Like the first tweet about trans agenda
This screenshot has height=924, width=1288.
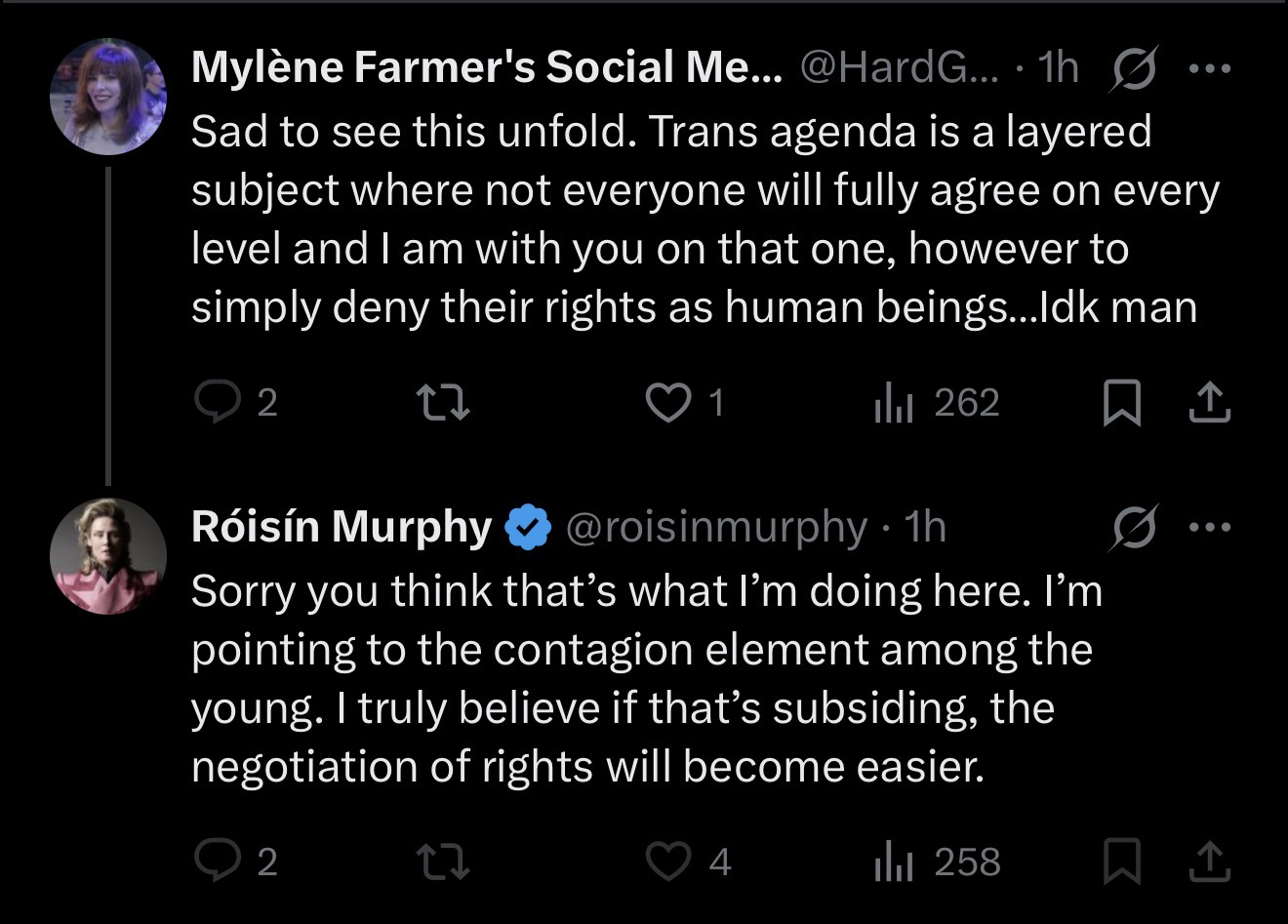coord(668,402)
